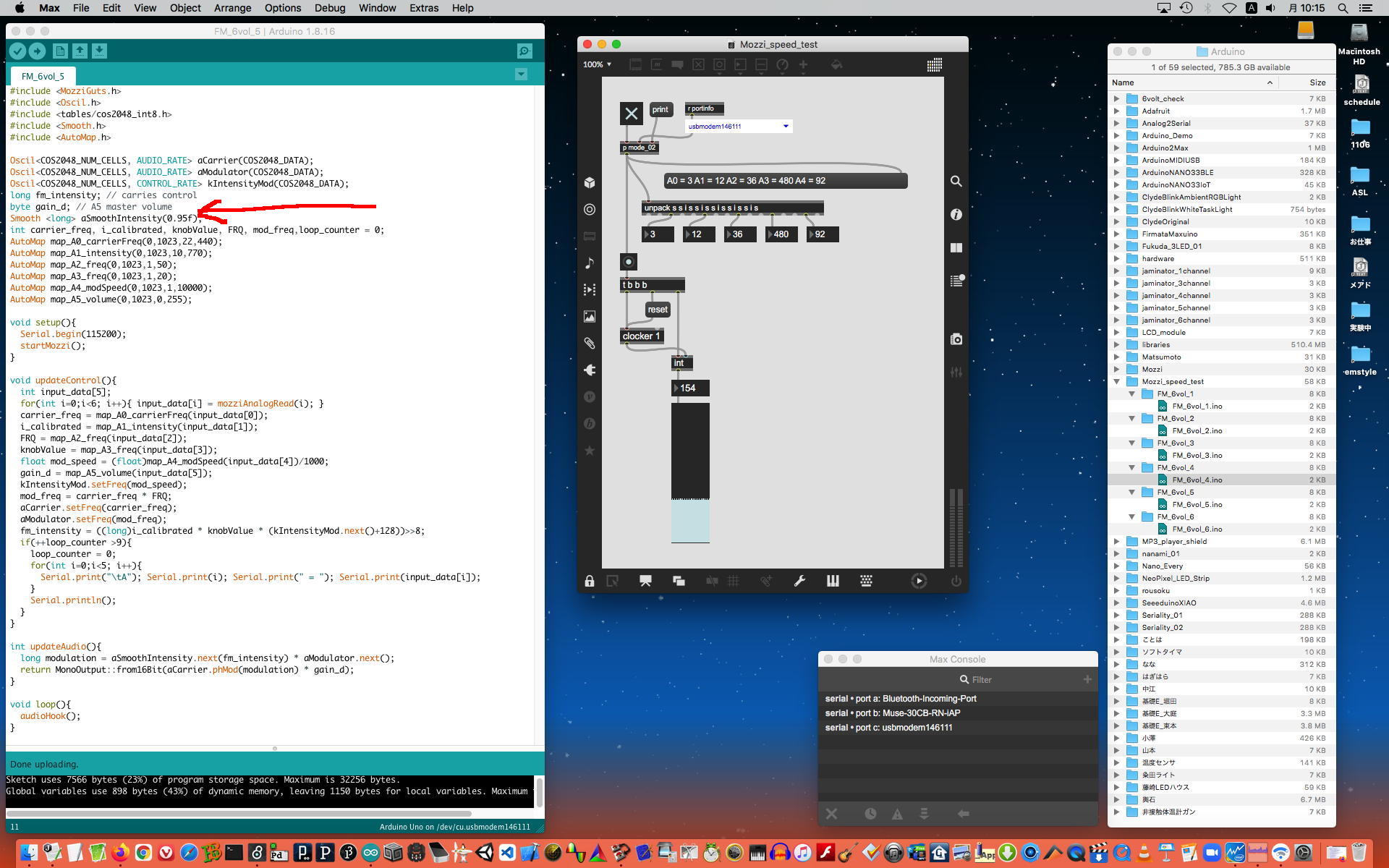Viewport: 1389px width, 868px height.
Task: Click the Max patcher search magnifier
Action: pyautogui.click(x=956, y=182)
